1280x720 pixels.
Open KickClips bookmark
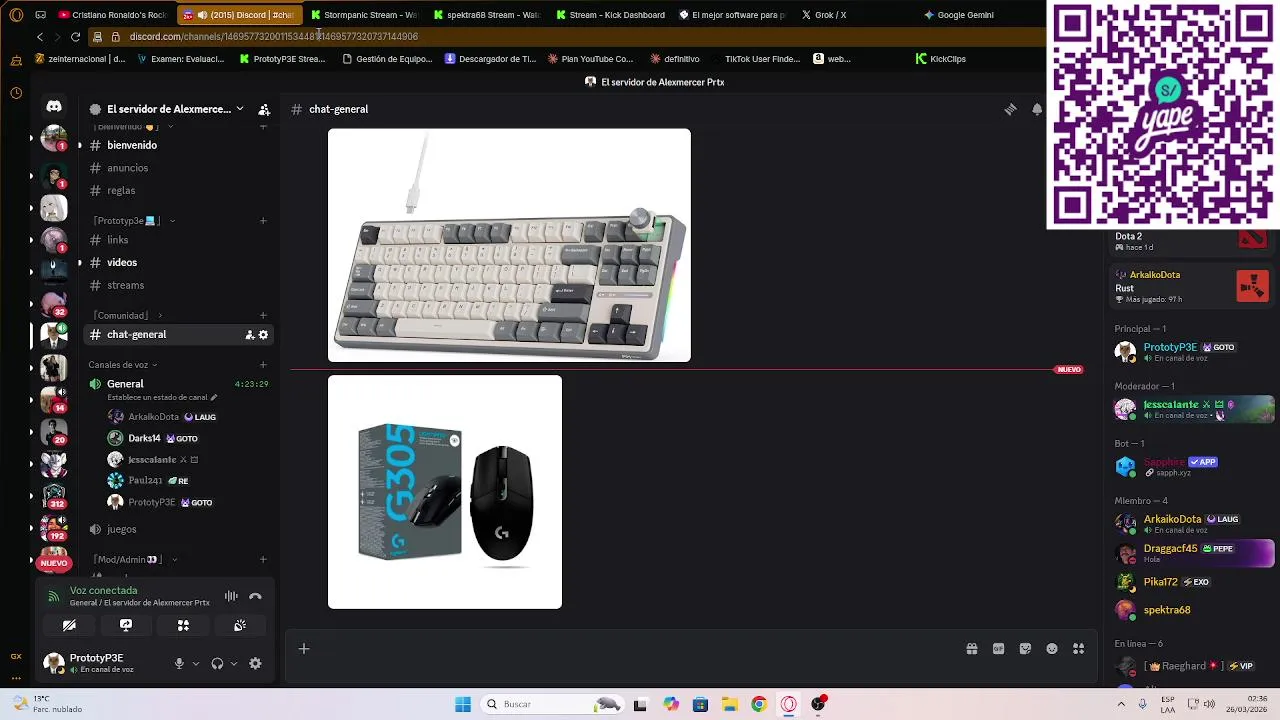[x=940, y=59]
